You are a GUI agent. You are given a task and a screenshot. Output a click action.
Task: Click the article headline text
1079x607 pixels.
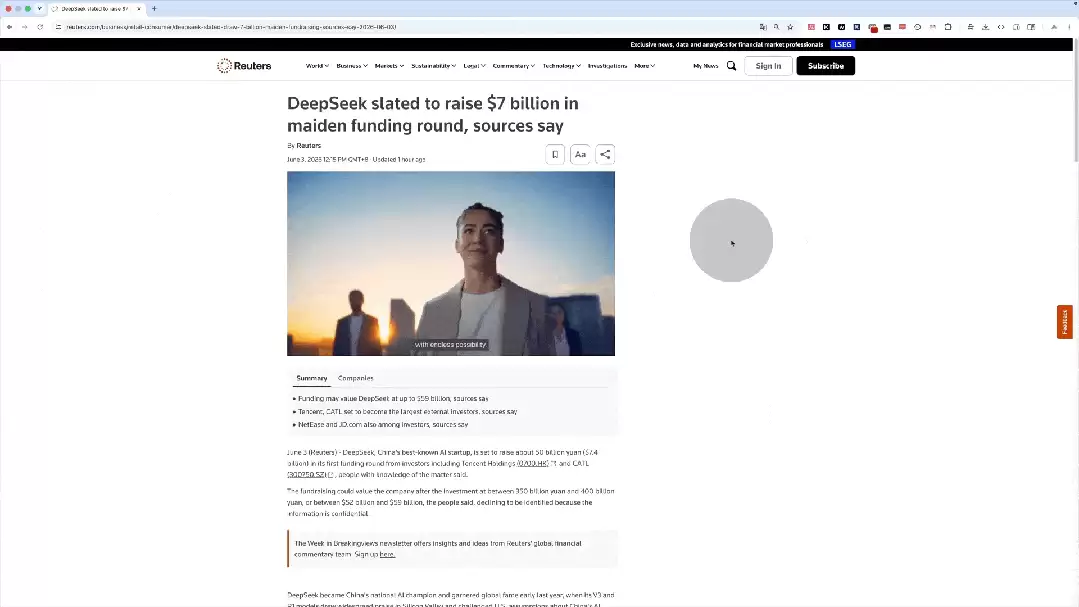click(x=432, y=114)
